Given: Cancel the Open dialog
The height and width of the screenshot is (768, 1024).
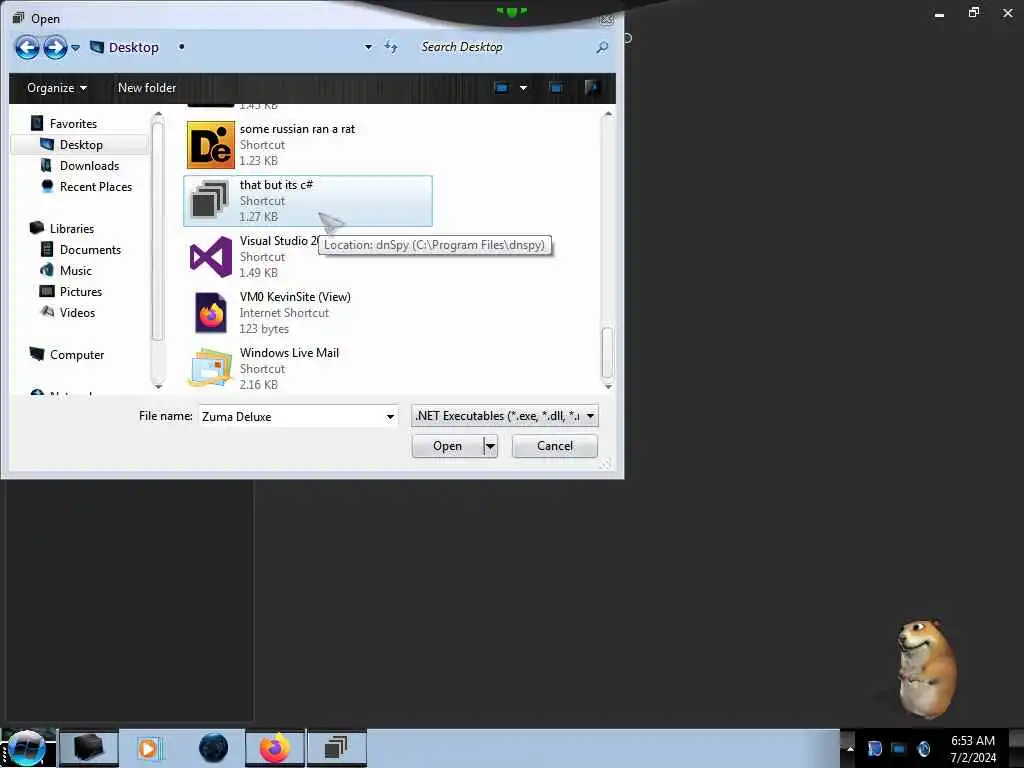Looking at the screenshot, I should (x=554, y=446).
